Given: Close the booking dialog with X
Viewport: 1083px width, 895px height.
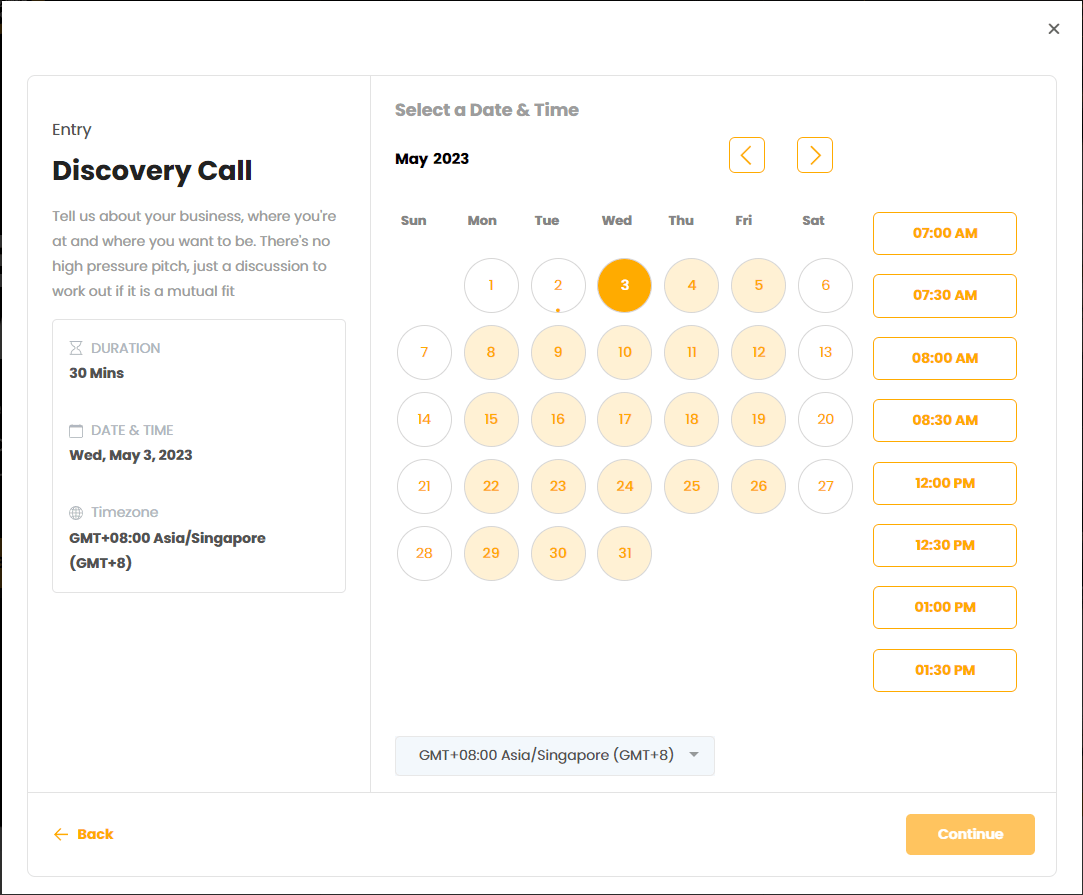Looking at the screenshot, I should click(1053, 29).
